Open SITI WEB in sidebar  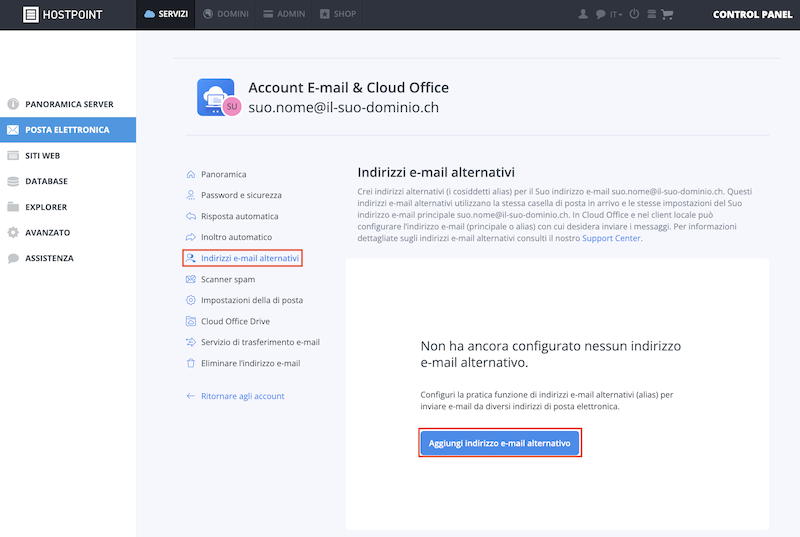68,156
